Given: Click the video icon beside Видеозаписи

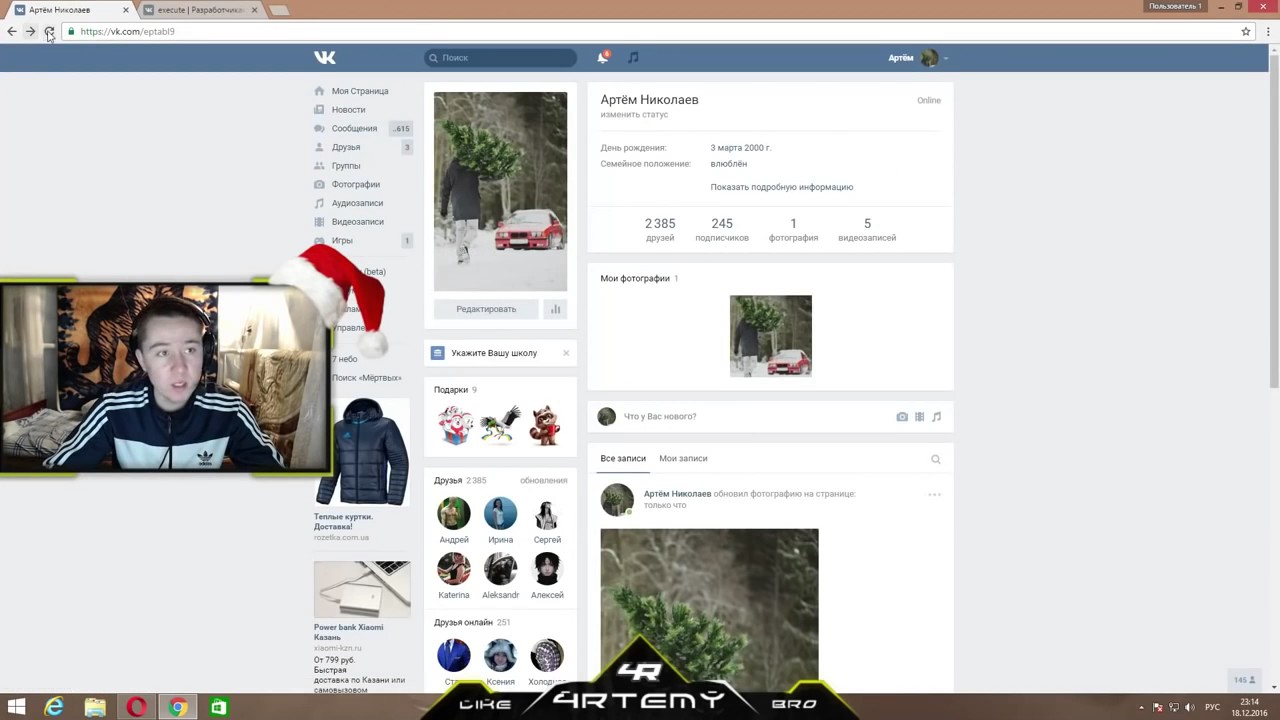Looking at the screenshot, I should (319, 222).
